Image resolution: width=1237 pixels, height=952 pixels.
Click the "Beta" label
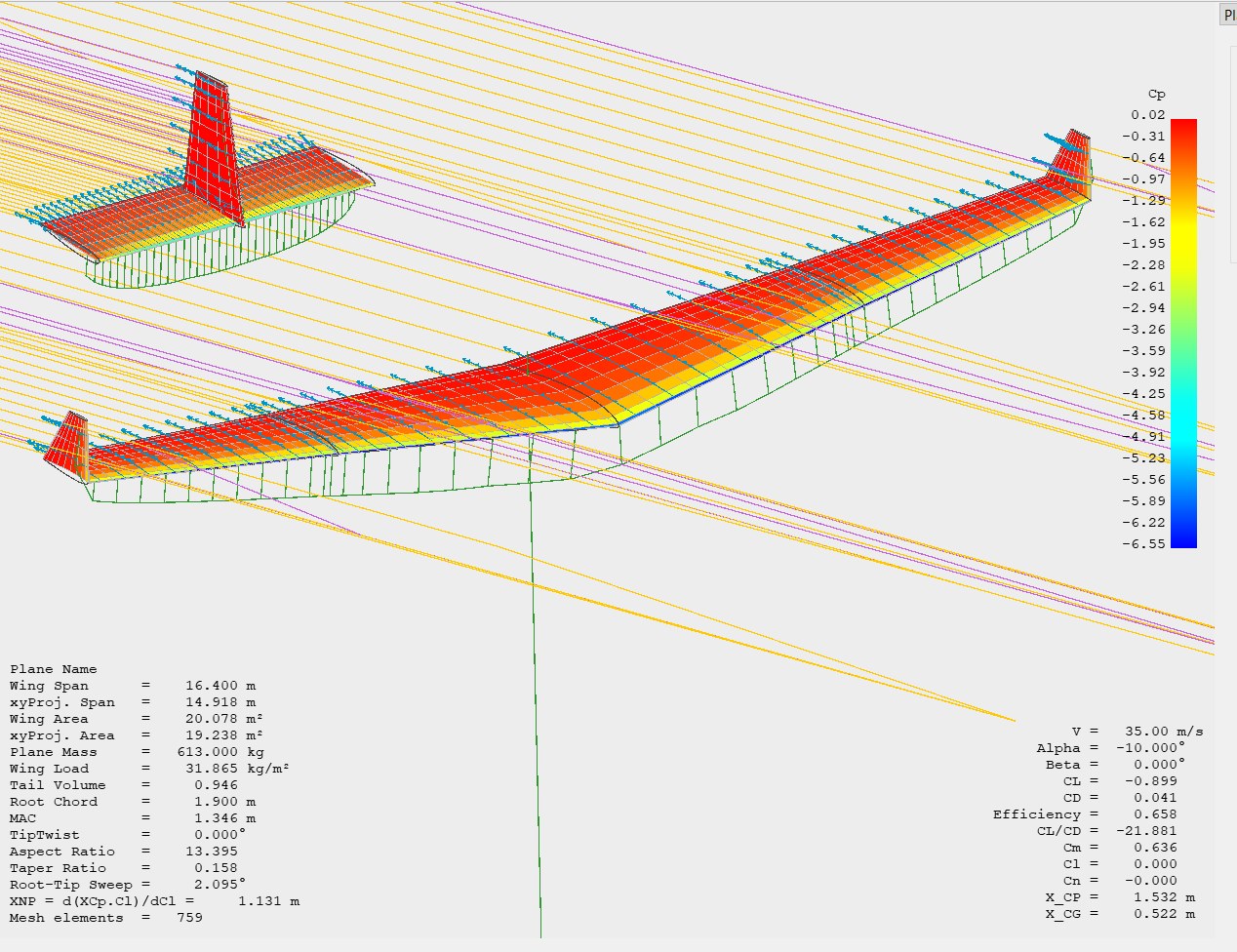pyautogui.click(x=1062, y=765)
